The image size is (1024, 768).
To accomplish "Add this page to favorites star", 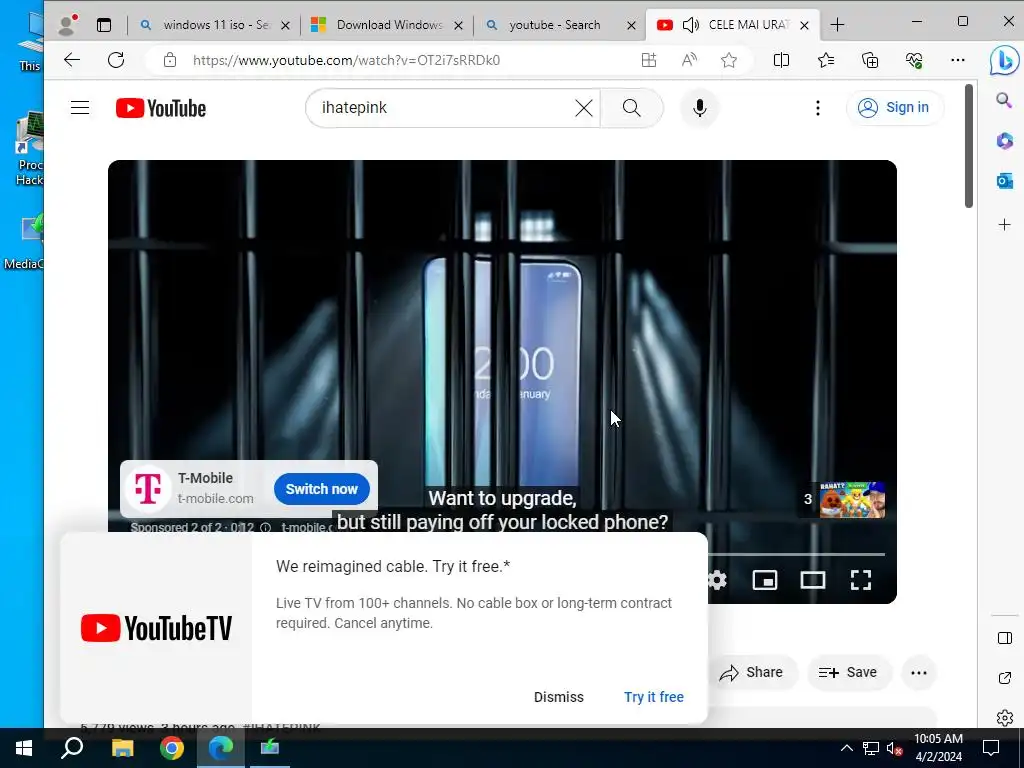I will 729,60.
